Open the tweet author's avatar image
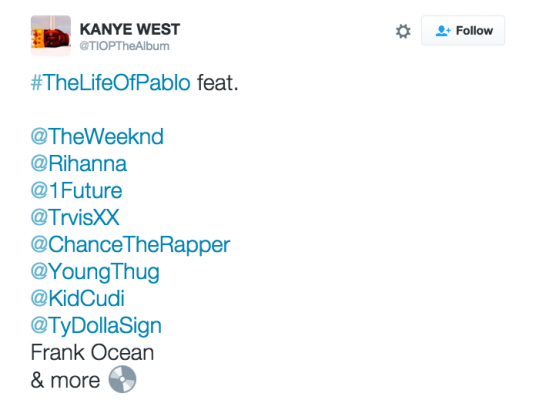The width and height of the screenshot is (536, 400). [51, 35]
